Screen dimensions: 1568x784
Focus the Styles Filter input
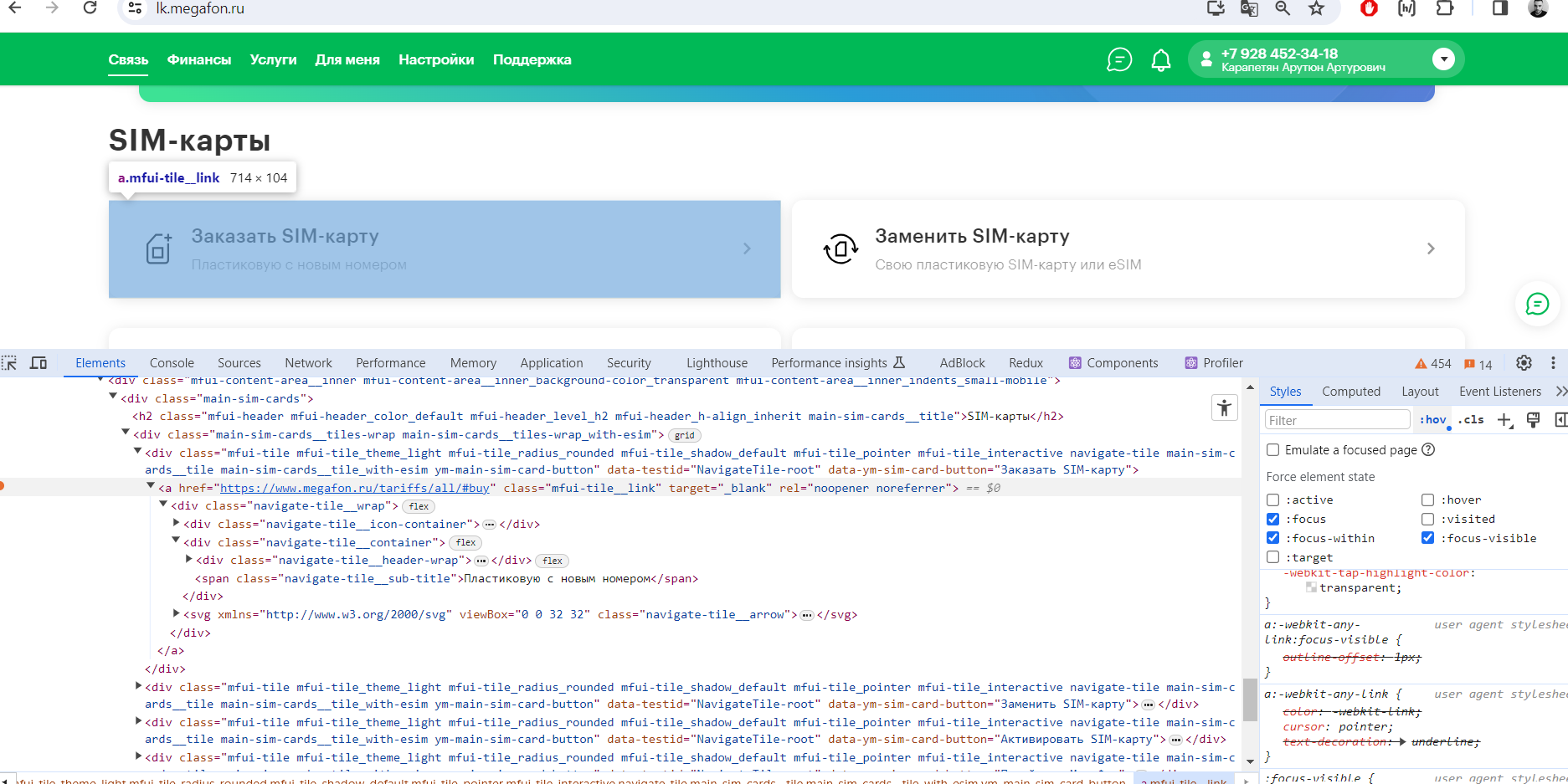(1337, 420)
